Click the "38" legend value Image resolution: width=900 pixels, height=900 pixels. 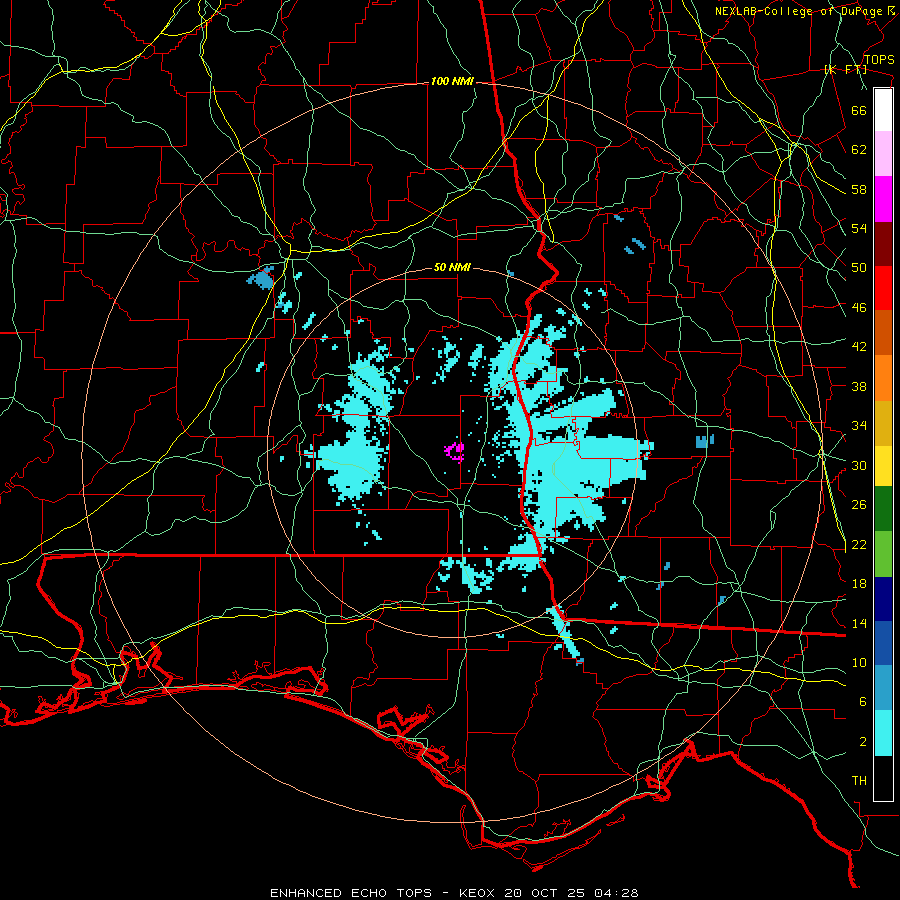tap(859, 386)
